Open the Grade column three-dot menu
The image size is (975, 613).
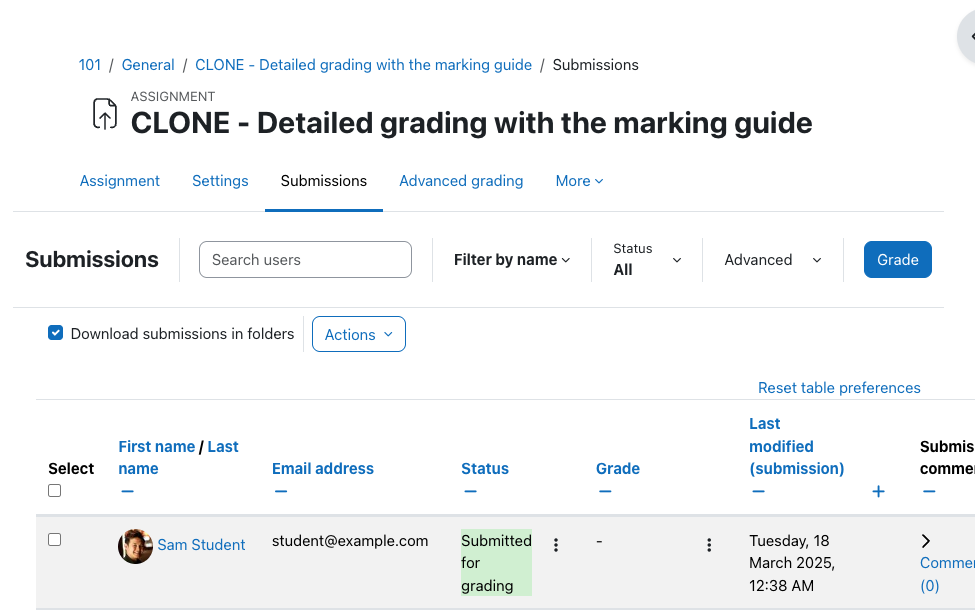point(709,545)
